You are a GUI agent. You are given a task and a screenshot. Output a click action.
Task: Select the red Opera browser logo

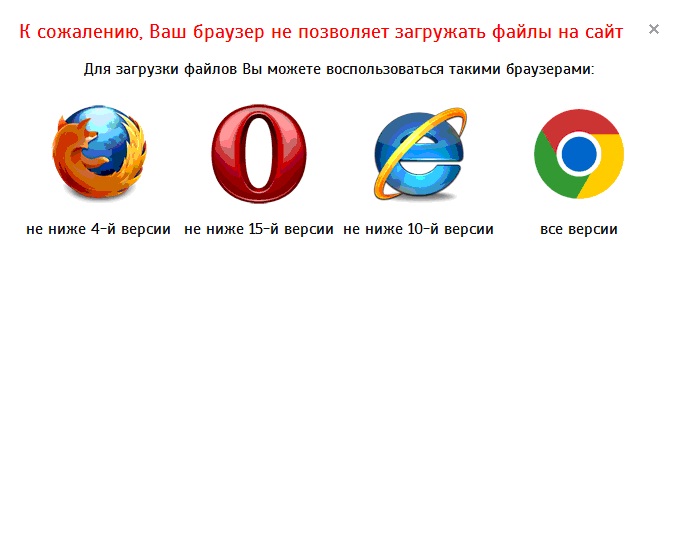click(x=259, y=153)
